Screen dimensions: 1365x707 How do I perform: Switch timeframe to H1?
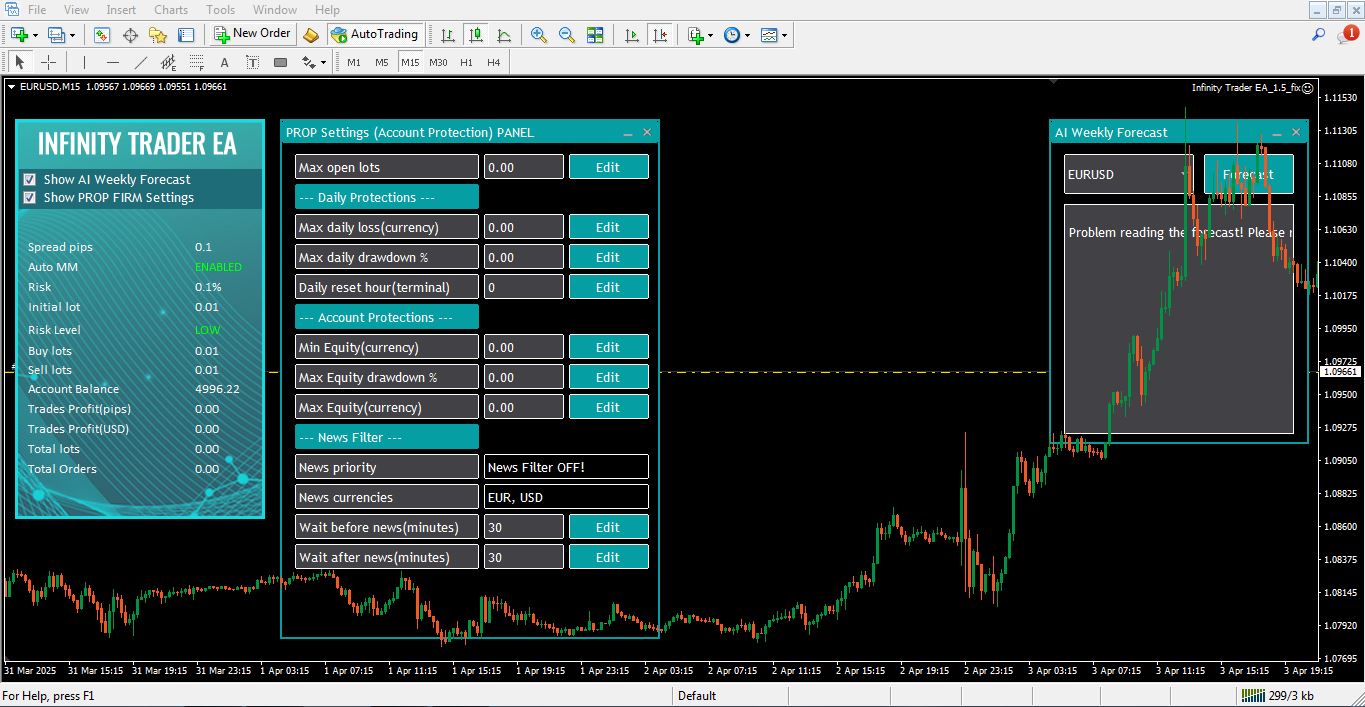[466, 61]
